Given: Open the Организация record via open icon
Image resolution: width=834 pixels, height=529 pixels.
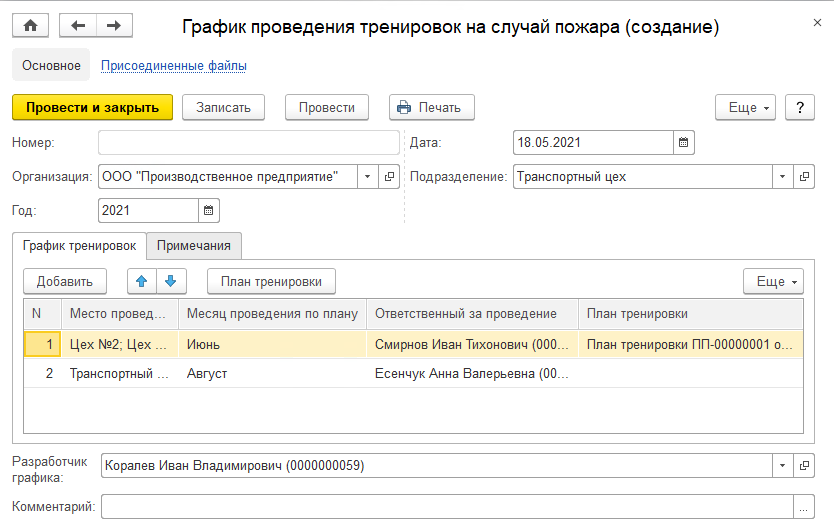Looking at the screenshot, I should [390, 177].
